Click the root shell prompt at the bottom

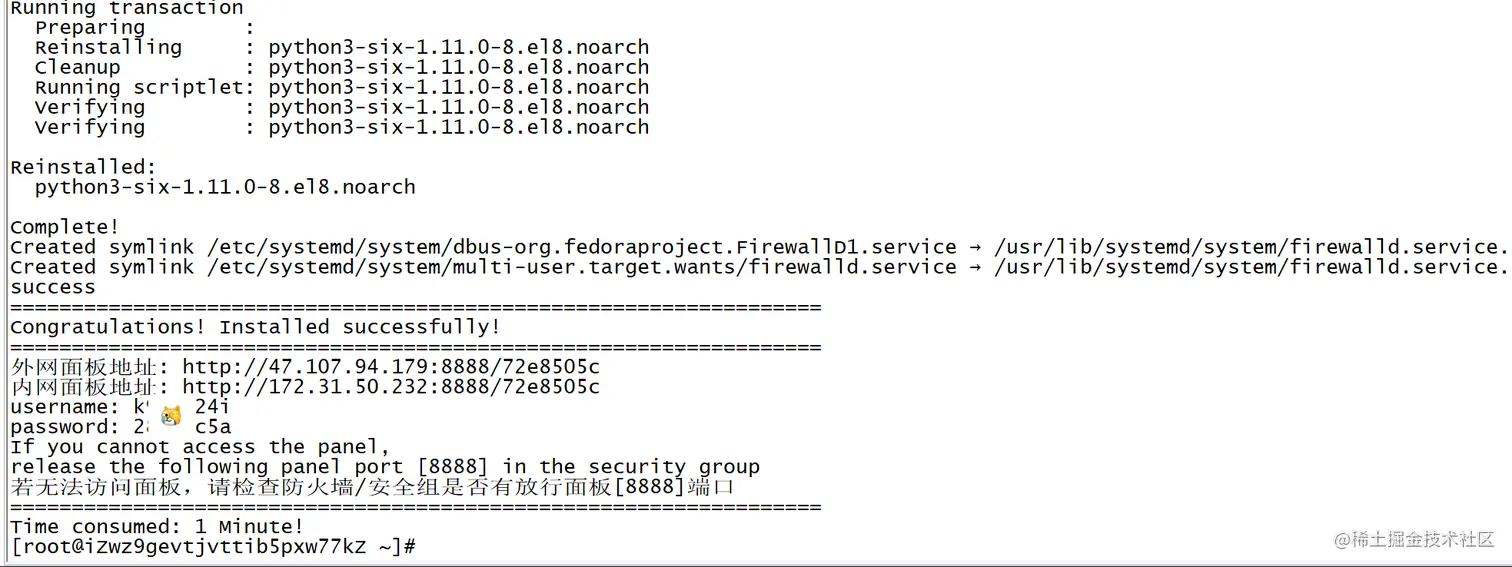pos(212,547)
